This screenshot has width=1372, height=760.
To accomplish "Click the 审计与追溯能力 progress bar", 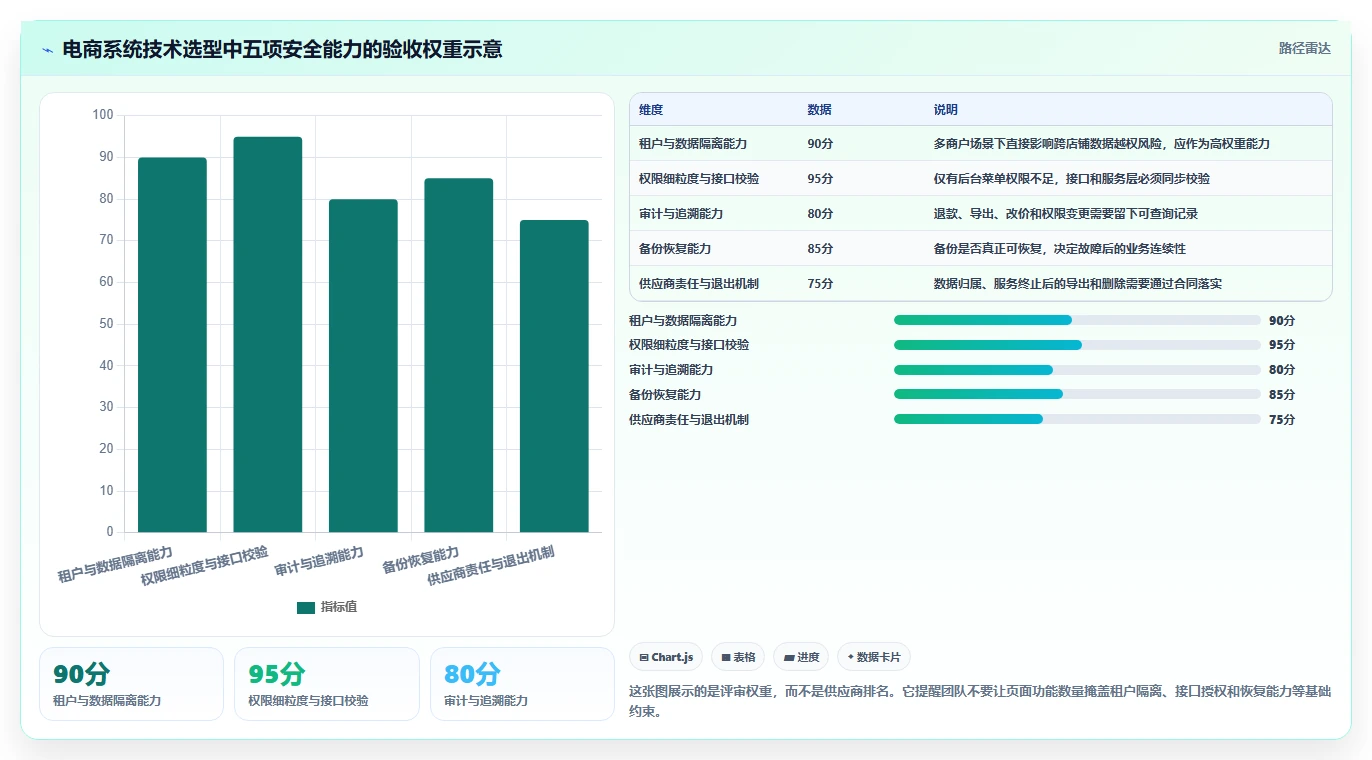I will [x=1077, y=370].
